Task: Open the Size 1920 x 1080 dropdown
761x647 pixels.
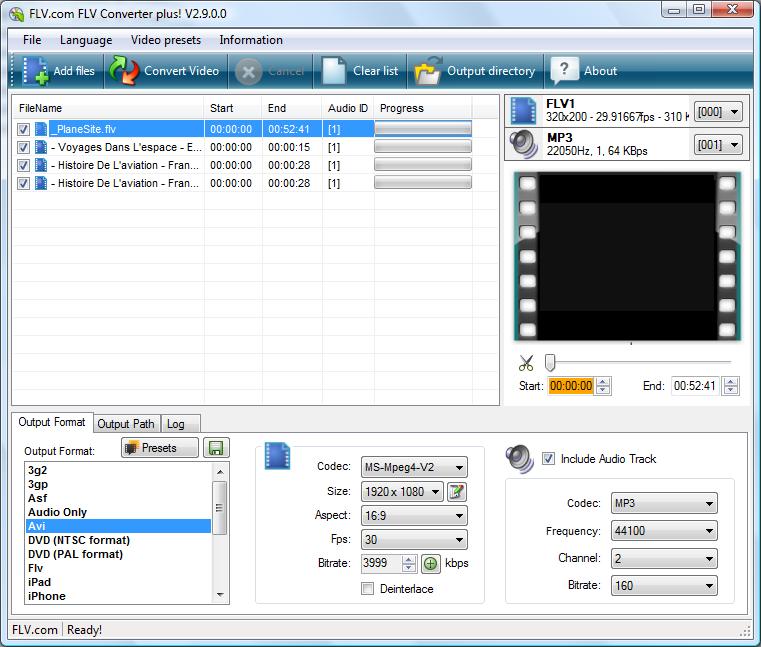Action: pyautogui.click(x=402, y=492)
